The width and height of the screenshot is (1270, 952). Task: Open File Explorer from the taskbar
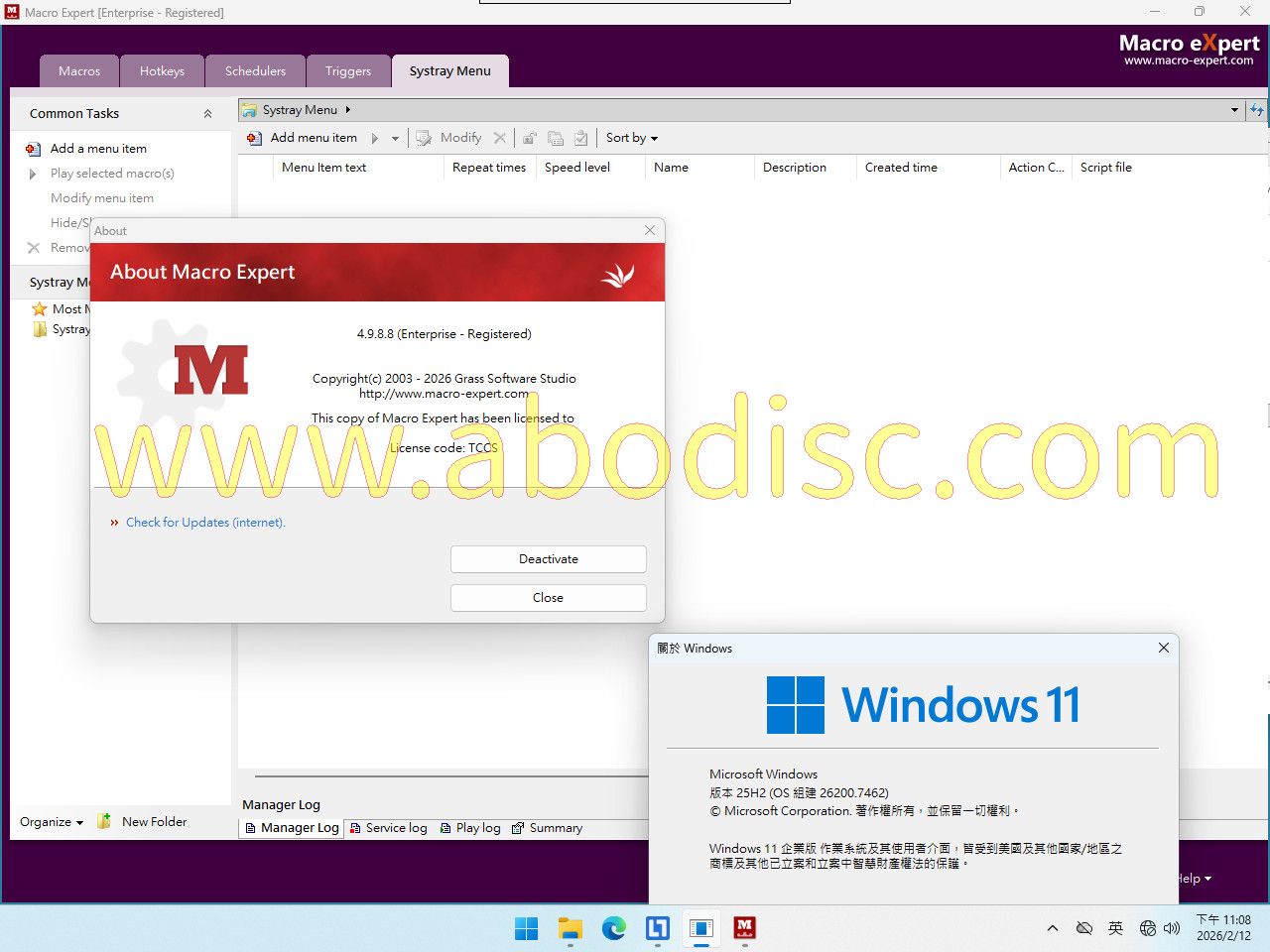click(570, 928)
